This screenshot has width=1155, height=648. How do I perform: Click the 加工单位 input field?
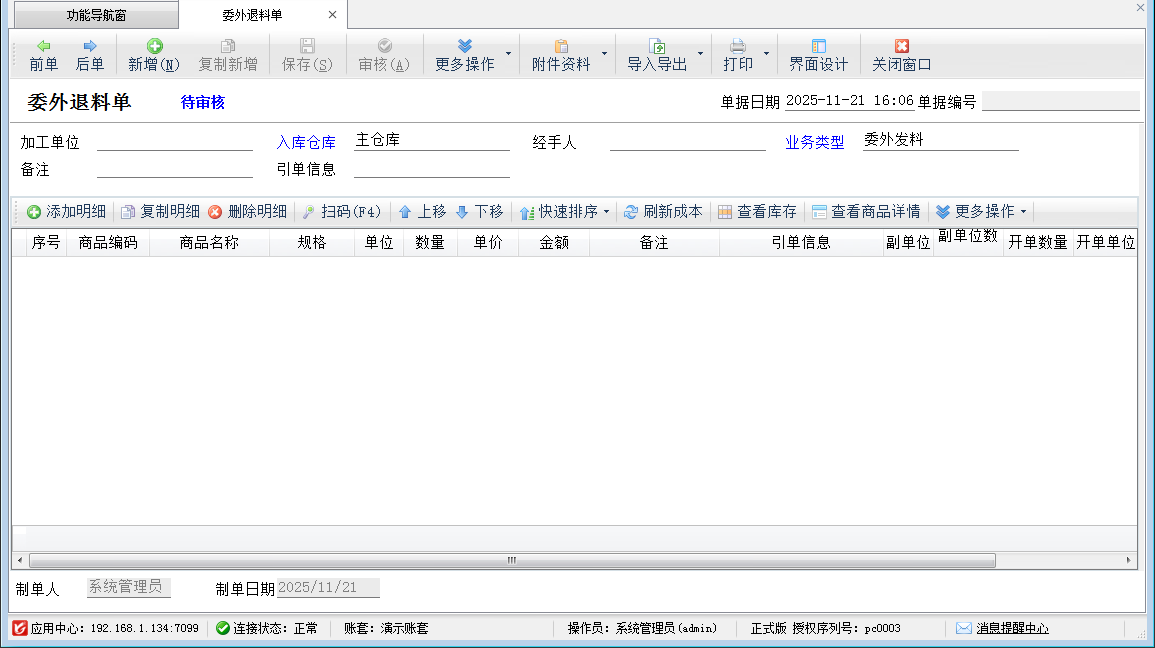[174, 141]
